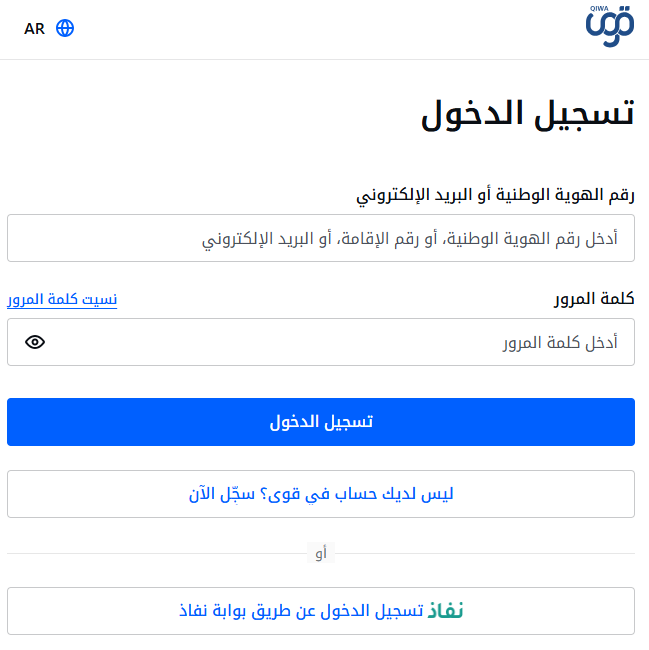The height and width of the screenshot is (650, 649).
Task: Click the رقم الهوية الوطنية أو البريد الإلكتروني label
Action: [495, 195]
